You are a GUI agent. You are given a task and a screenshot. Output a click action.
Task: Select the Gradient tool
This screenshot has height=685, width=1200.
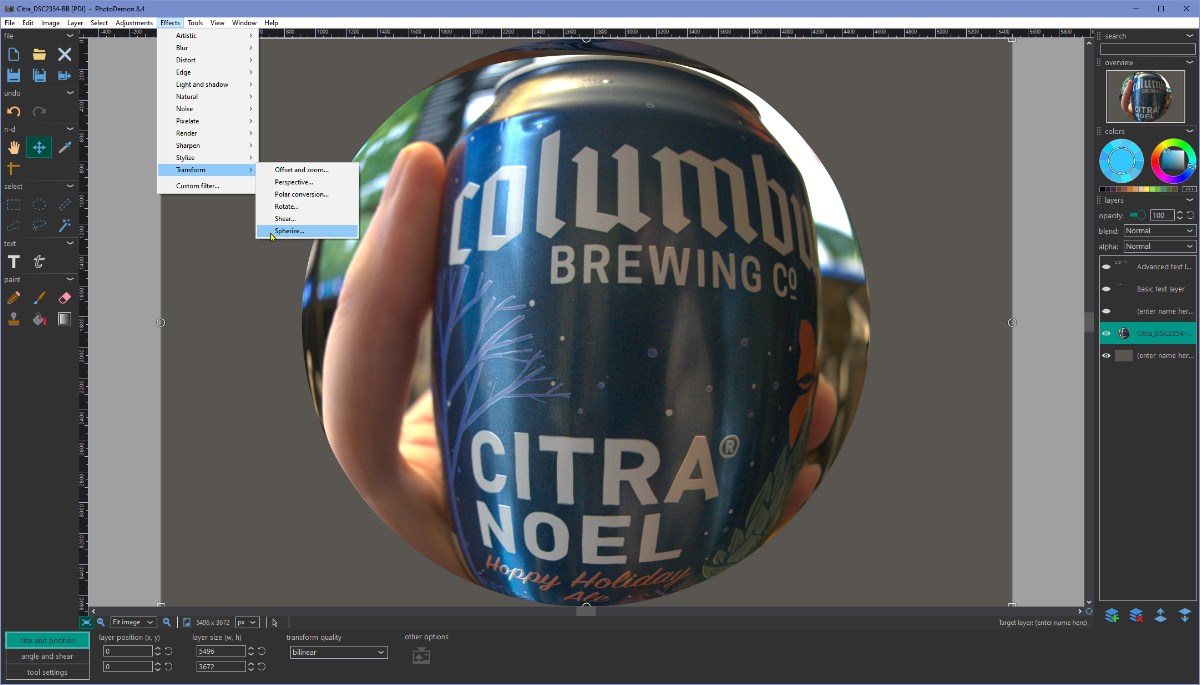[64, 319]
